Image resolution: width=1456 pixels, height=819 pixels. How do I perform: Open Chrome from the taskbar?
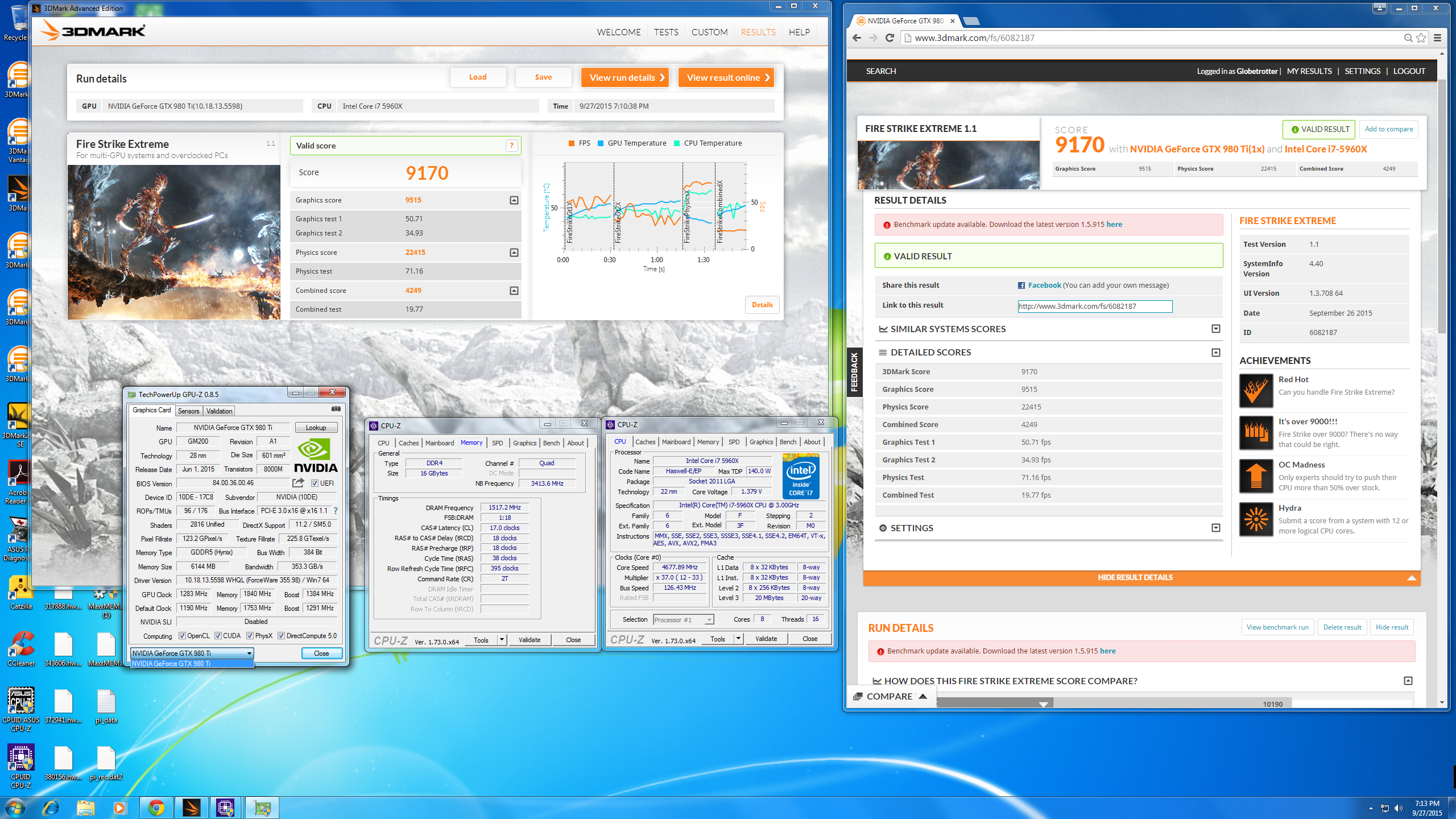(x=156, y=808)
